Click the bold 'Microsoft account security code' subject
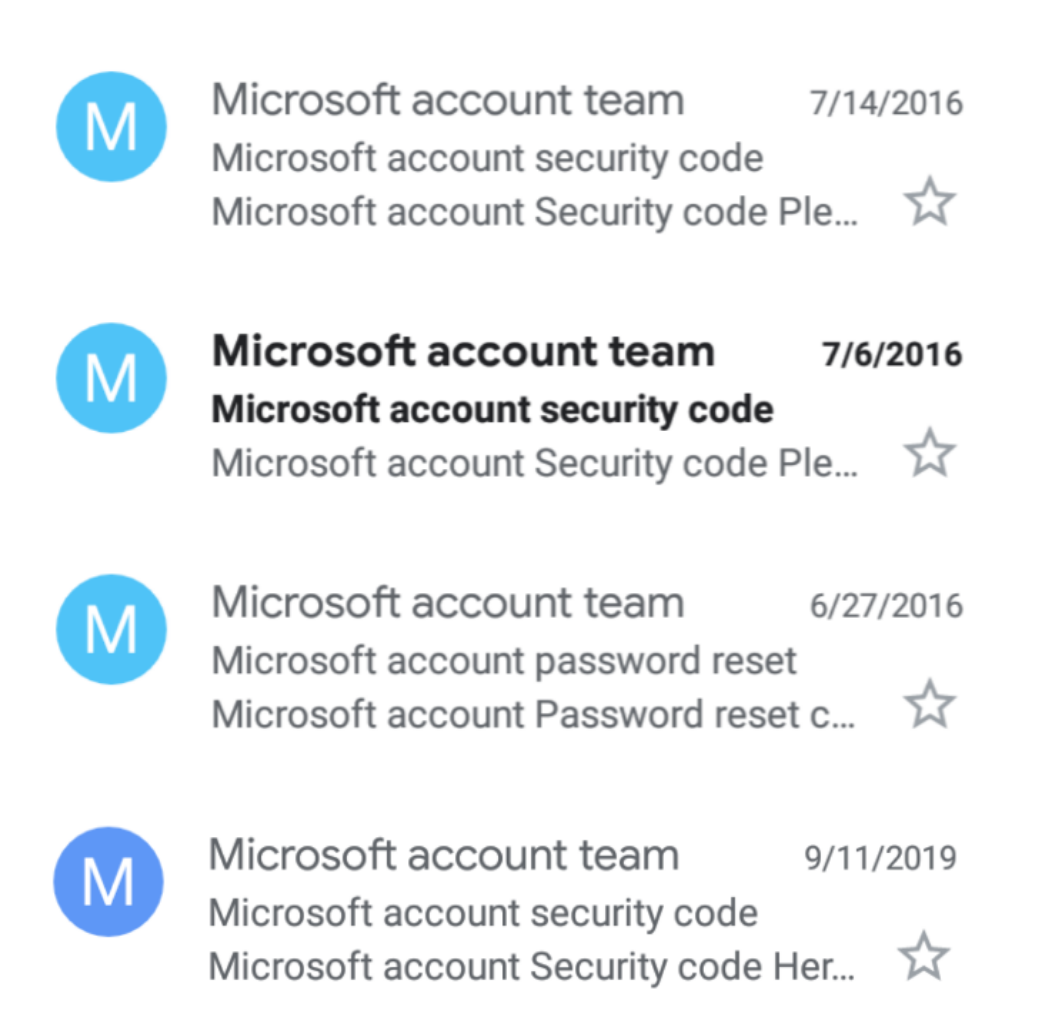This screenshot has width=1062, height=1024. (492, 409)
